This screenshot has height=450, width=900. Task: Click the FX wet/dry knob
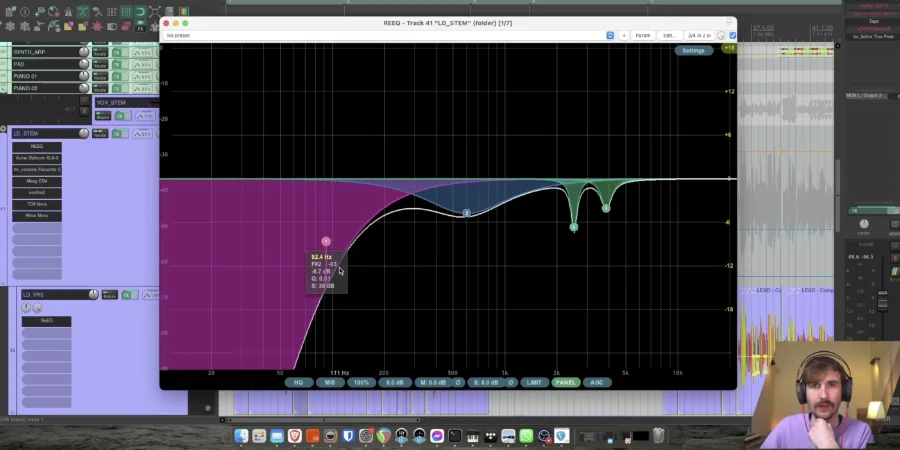click(721, 36)
